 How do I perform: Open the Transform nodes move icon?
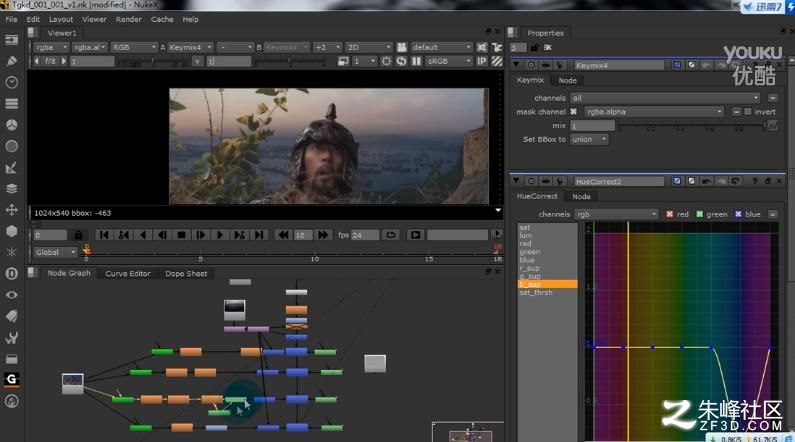11,210
